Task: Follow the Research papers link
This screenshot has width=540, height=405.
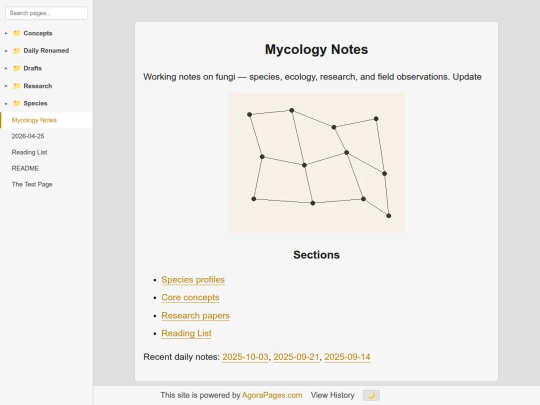Action: [195, 315]
